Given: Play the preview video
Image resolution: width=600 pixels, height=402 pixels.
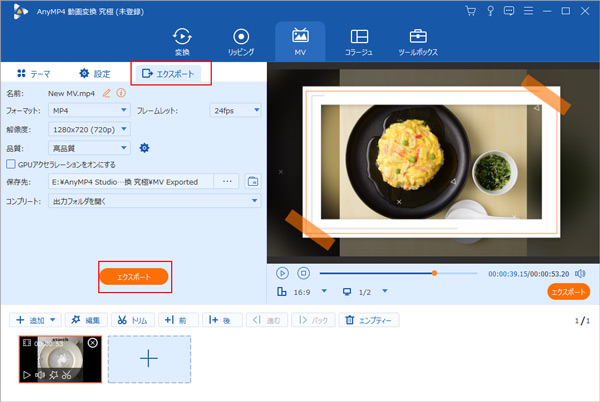Looking at the screenshot, I should tap(282, 273).
